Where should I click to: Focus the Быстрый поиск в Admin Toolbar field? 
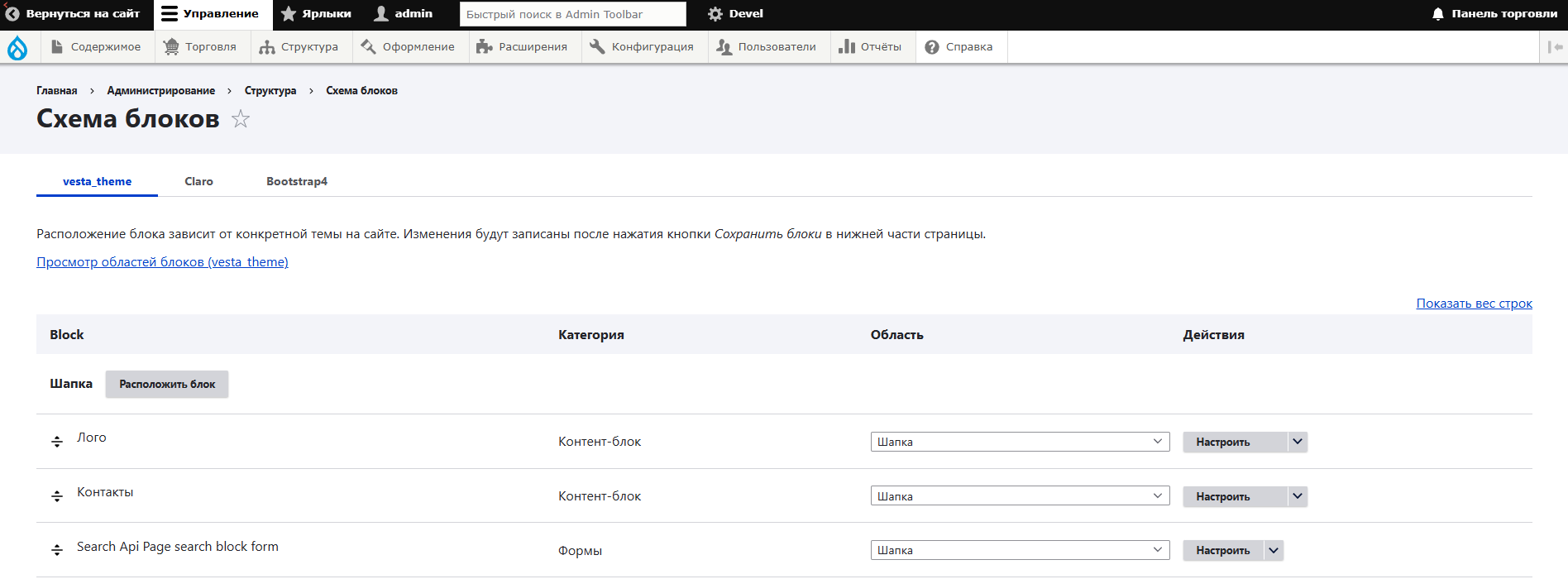(x=572, y=14)
